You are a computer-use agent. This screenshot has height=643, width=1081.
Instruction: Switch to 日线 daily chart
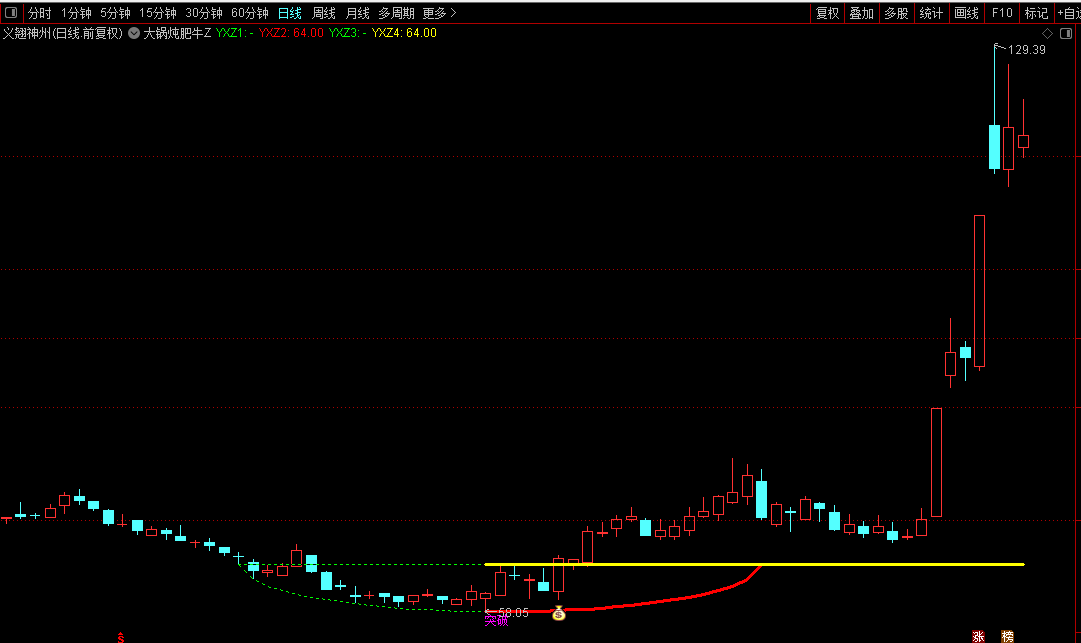290,13
